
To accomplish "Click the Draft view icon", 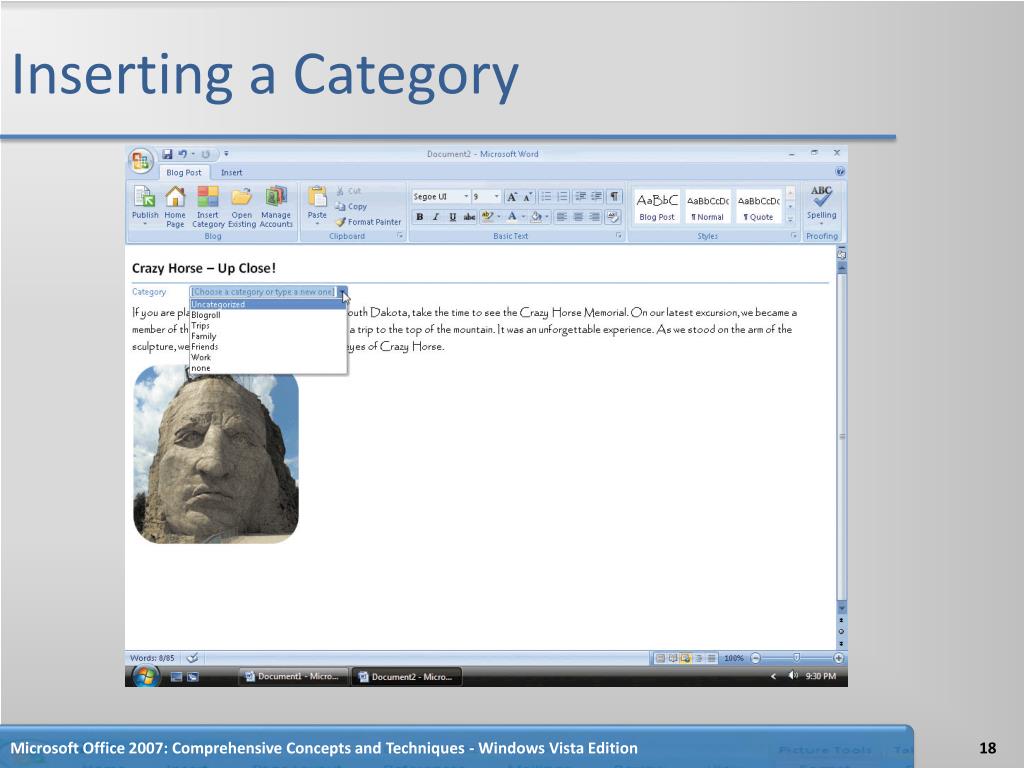I will [712, 658].
